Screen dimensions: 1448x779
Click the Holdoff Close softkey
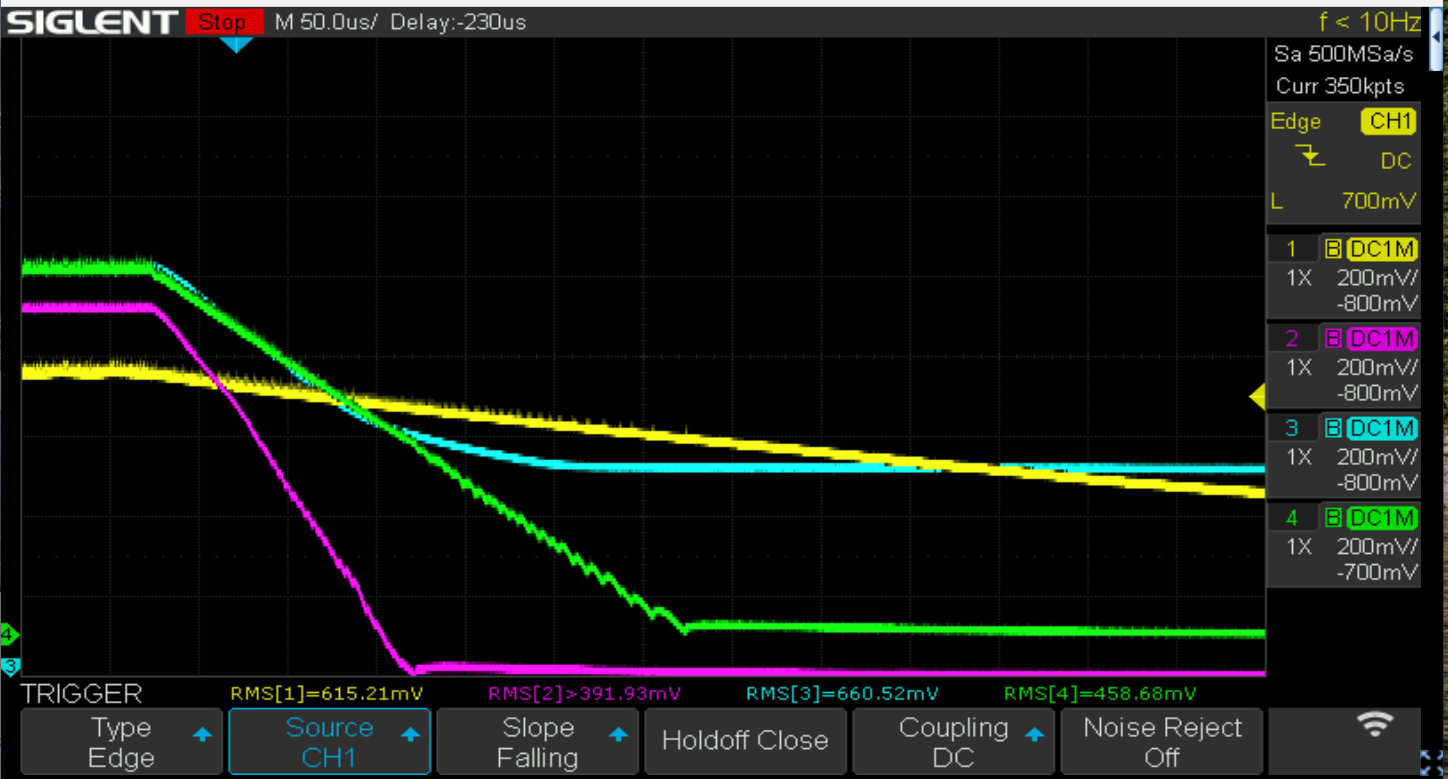746,742
